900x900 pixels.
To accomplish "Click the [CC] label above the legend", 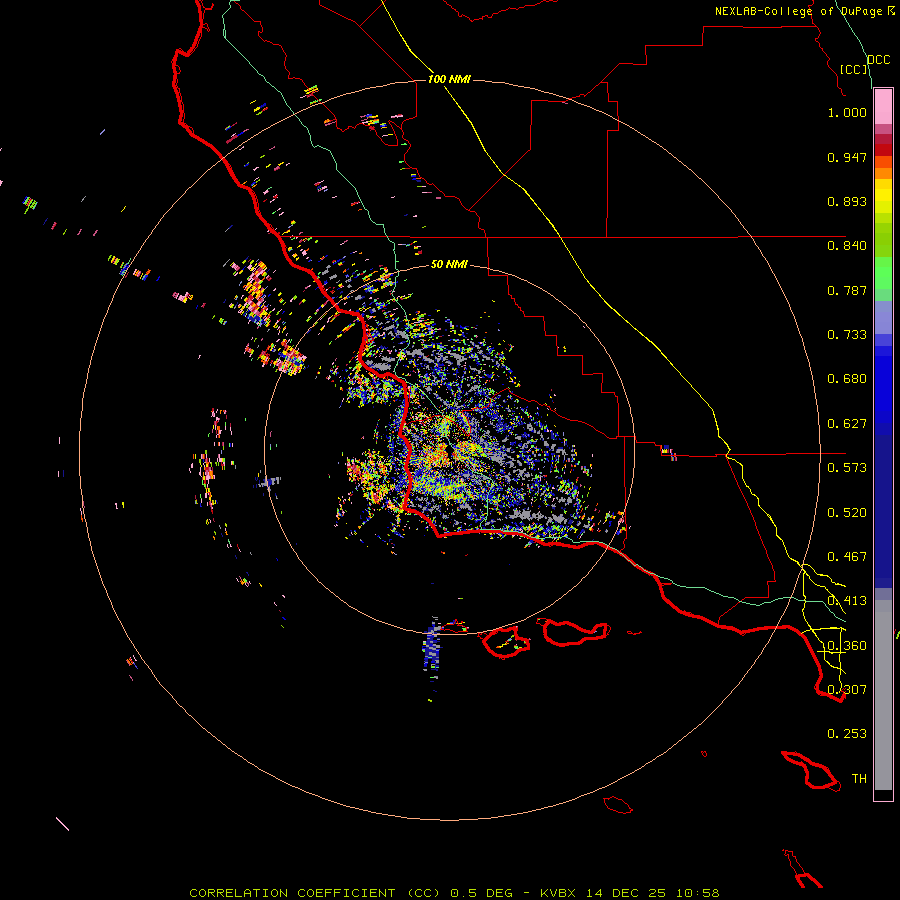I will coord(854,69).
